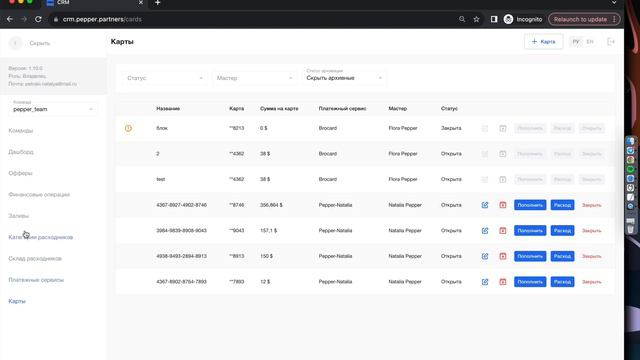Go back with the browser back arrow
Viewport: 640px width, 360px height.
9,19
